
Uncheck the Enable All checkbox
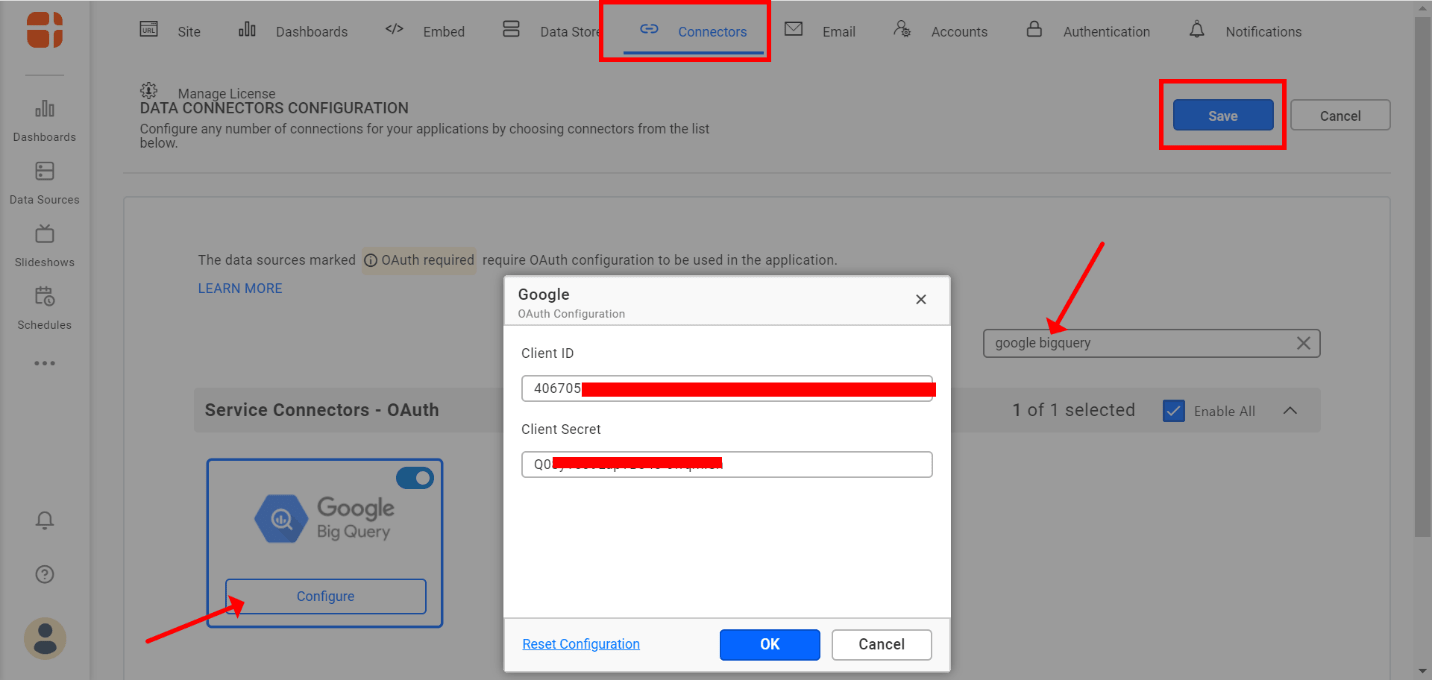pyautogui.click(x=1174, y=411)
